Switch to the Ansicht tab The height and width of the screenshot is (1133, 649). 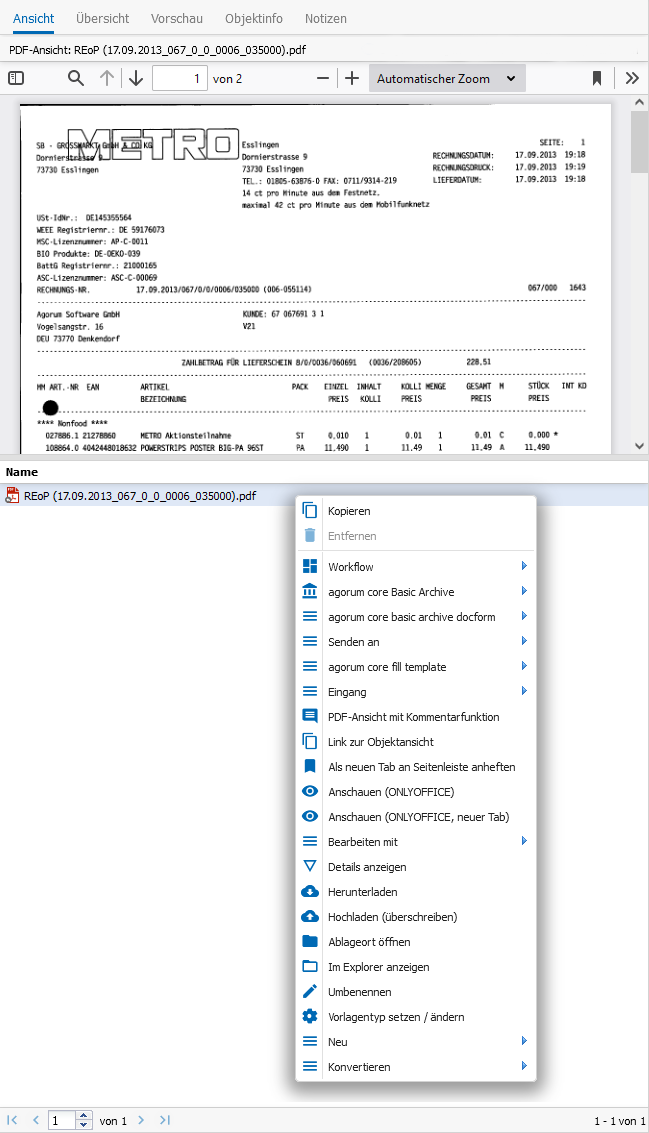point(34,19)
